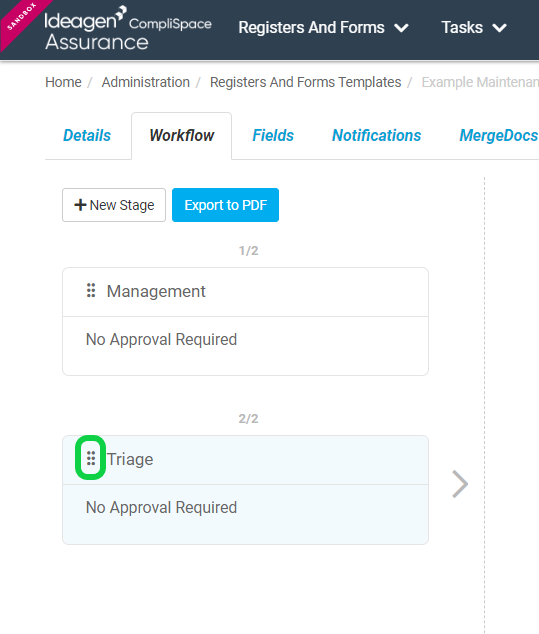Go to Registers And Forms Templates breadcrumb
Viewport: 539px width, 634px height.
click(305, 82)
